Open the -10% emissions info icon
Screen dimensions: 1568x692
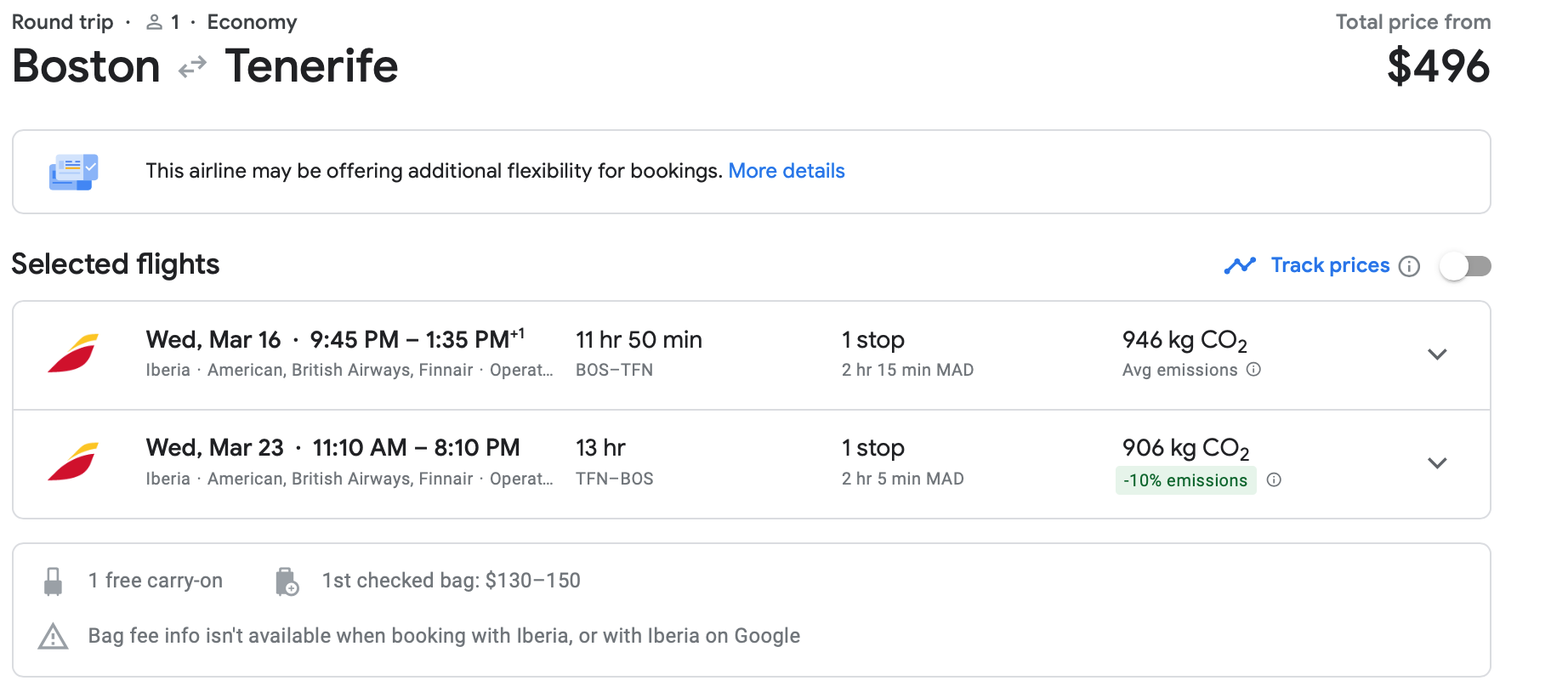(x=1274, y=480)
